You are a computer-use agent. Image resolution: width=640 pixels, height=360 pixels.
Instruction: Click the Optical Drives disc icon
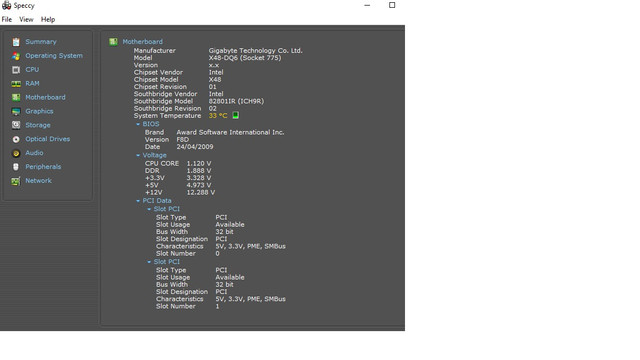point(16,139)
